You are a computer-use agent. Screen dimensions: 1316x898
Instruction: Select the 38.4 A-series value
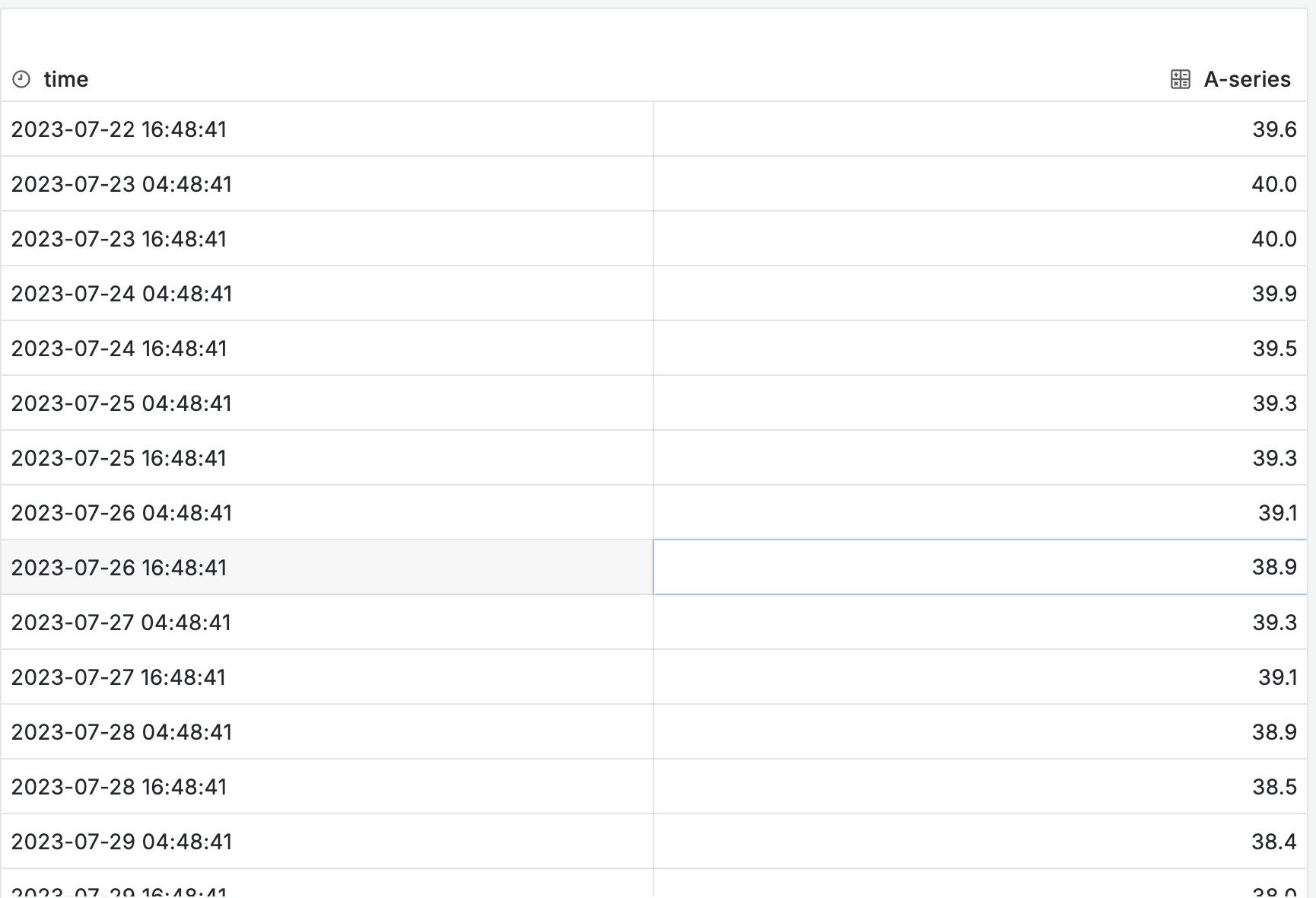coord(1274,842)
